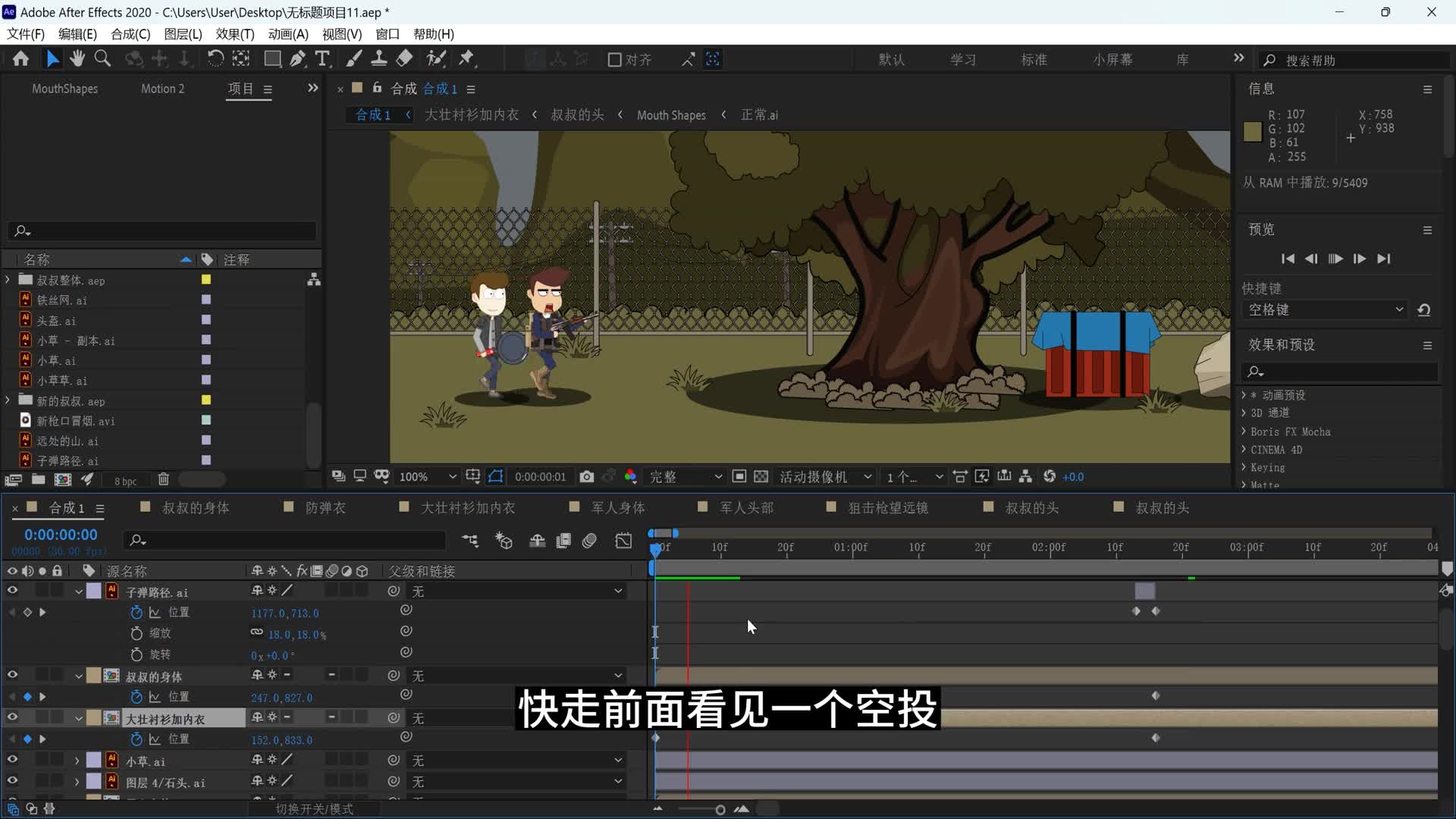Viewport: 1456px width, 819px height.
Task: Hide the 叔叔的身体 layer
Action: 12,675
